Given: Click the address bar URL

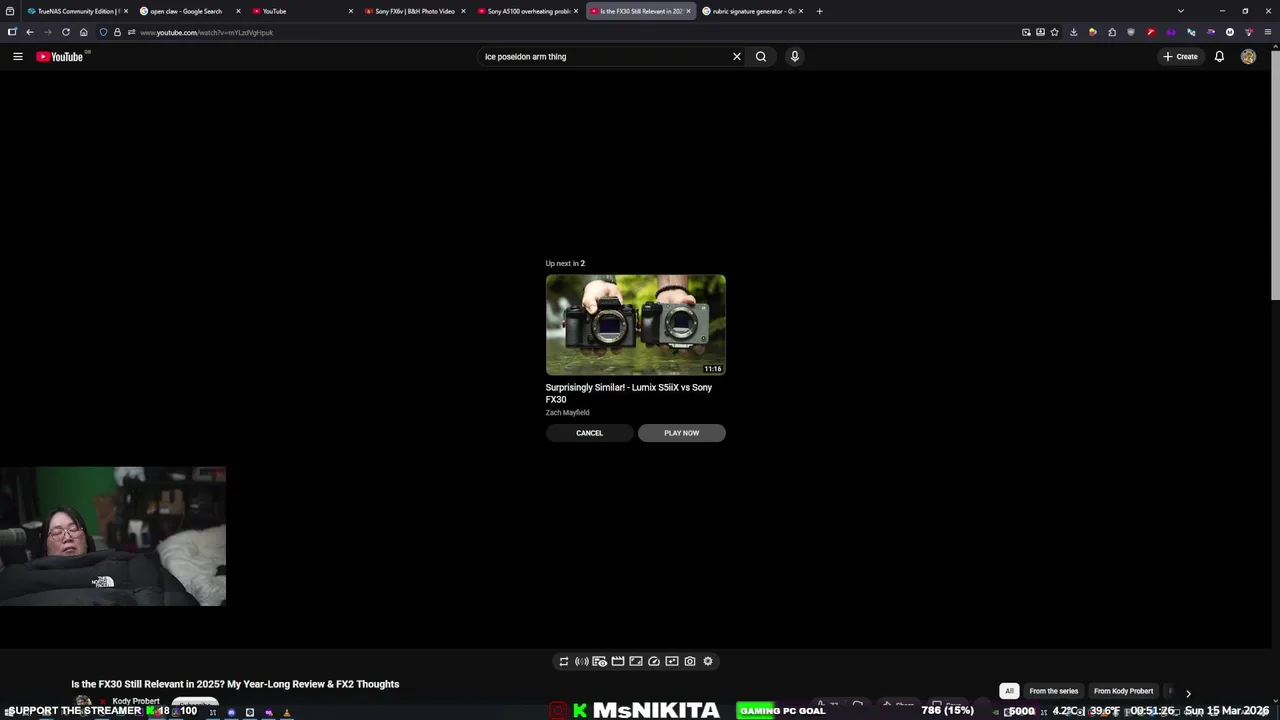Looking at the screenshot, I should pos(207,33).
